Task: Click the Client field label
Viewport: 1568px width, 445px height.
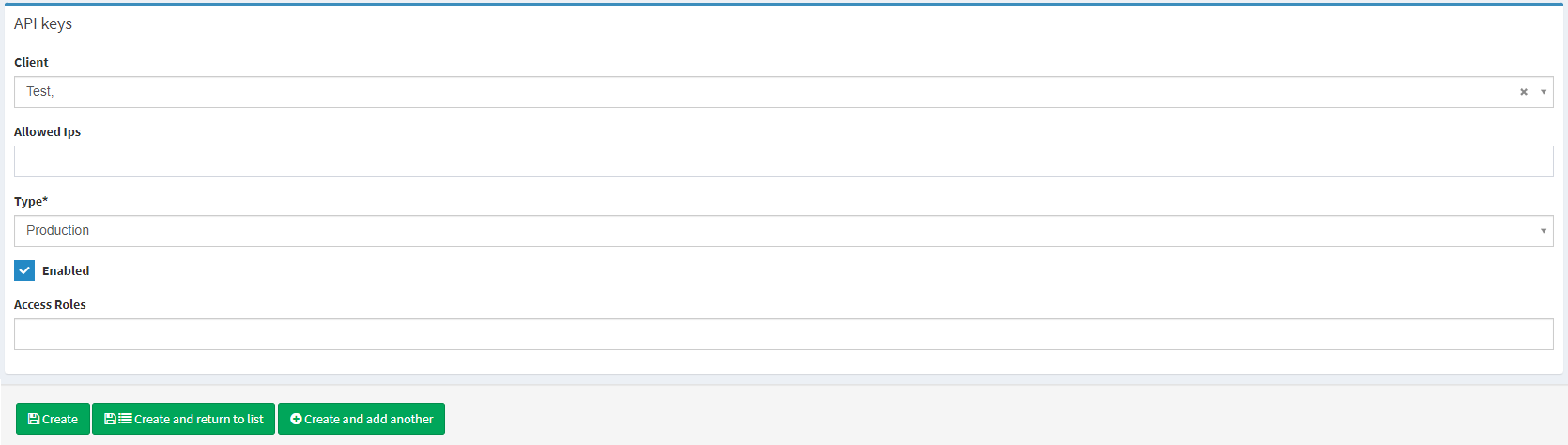Action: point(31,63)
